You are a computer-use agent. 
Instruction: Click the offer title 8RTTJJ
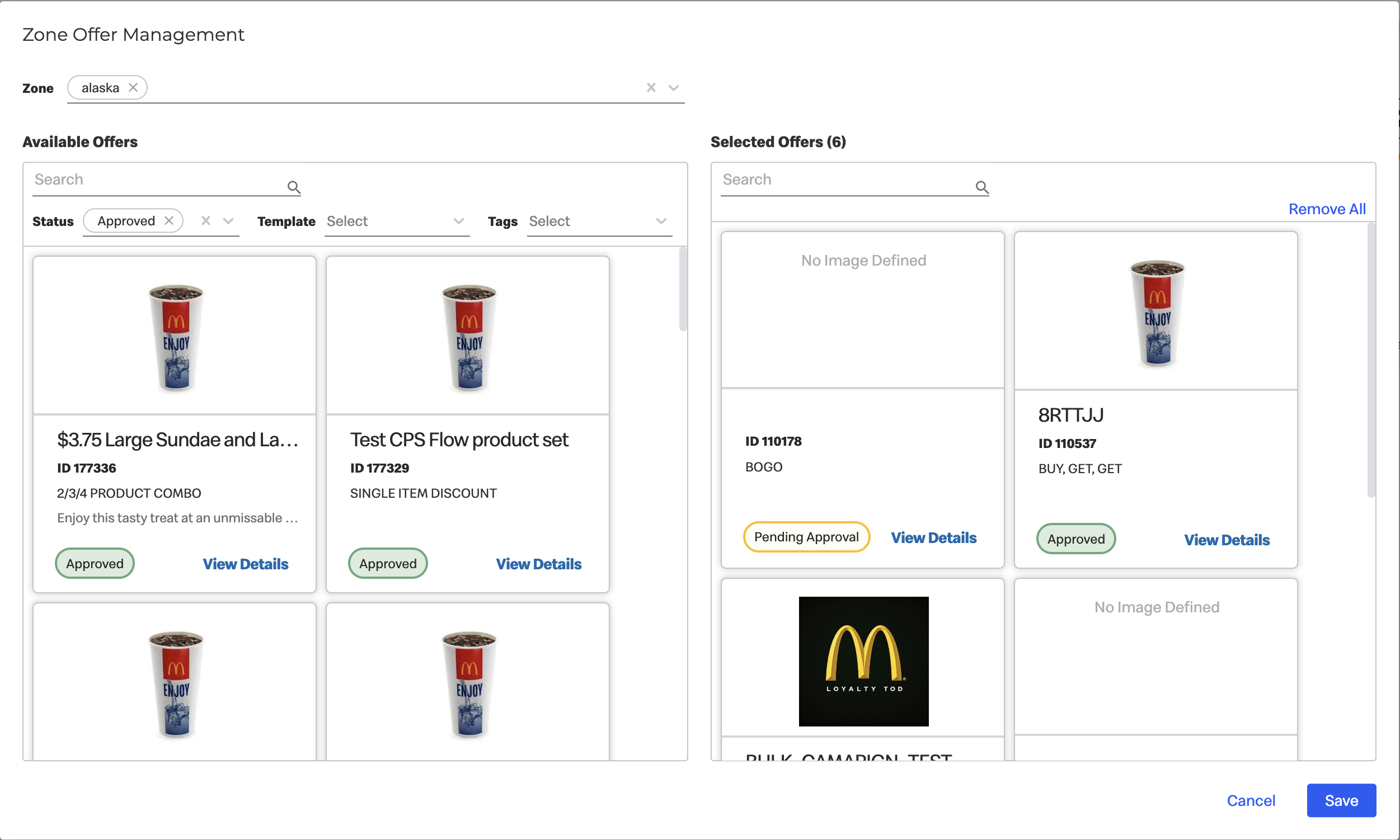[1071, 415]
